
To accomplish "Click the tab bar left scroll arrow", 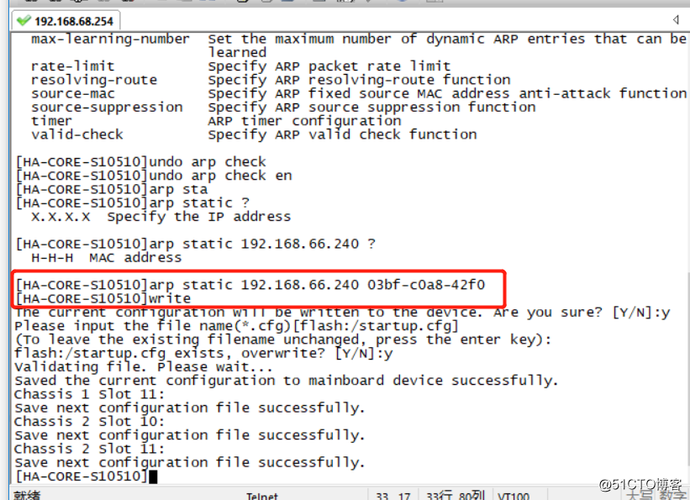I will tap(675, 19).
